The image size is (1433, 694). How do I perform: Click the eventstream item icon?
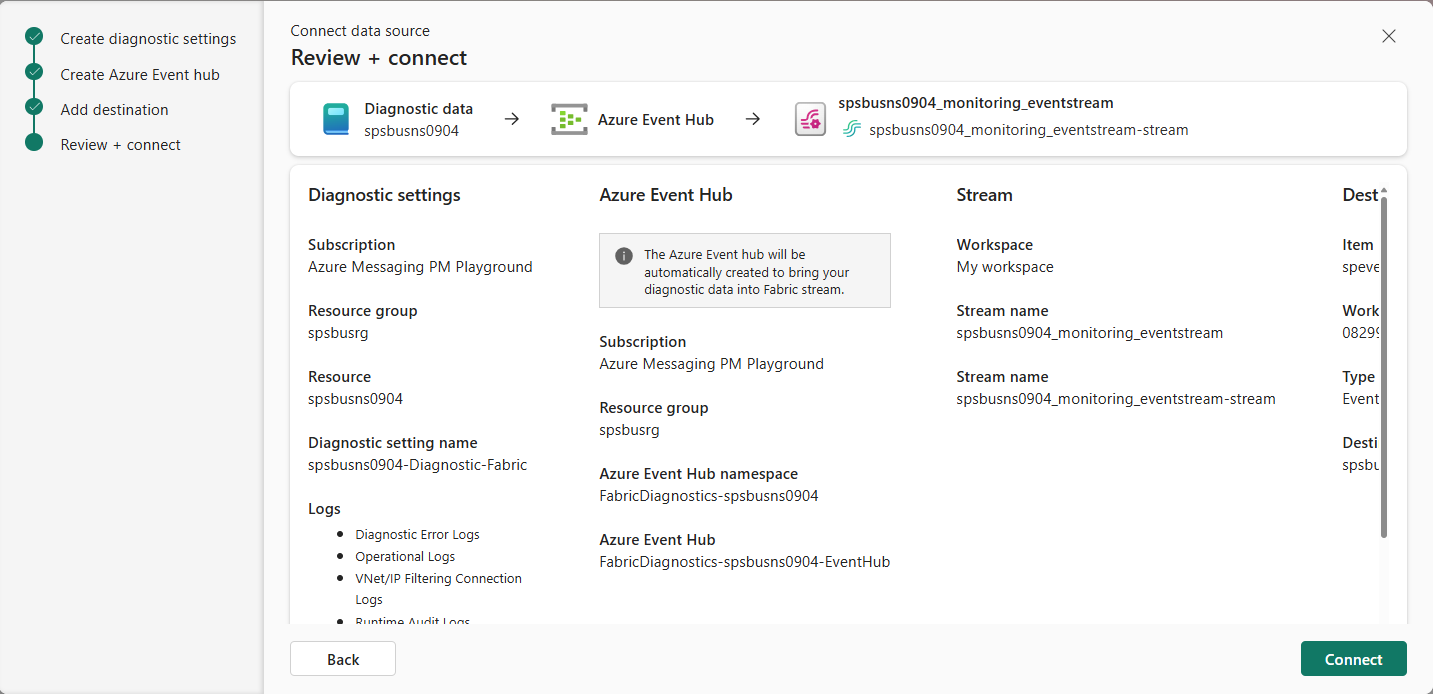click(810, 119)
